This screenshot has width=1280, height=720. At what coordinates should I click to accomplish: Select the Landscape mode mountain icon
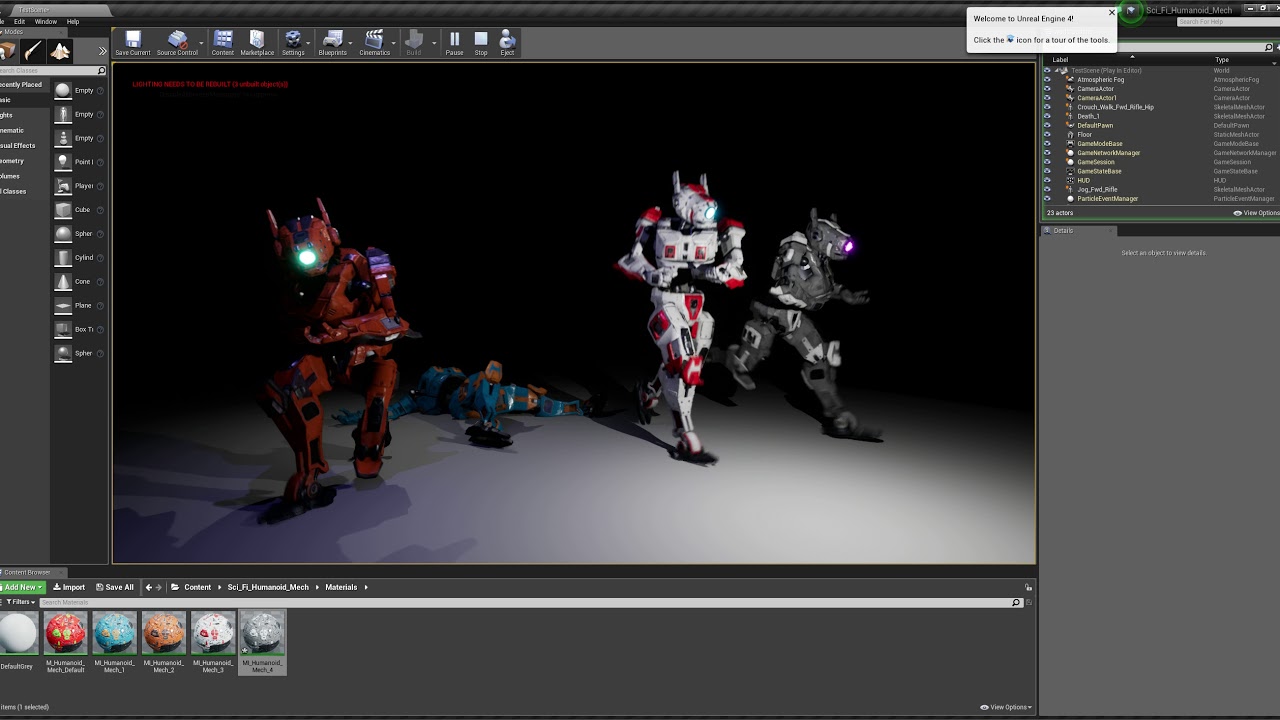pyautogui.click(x=60, y=51)
